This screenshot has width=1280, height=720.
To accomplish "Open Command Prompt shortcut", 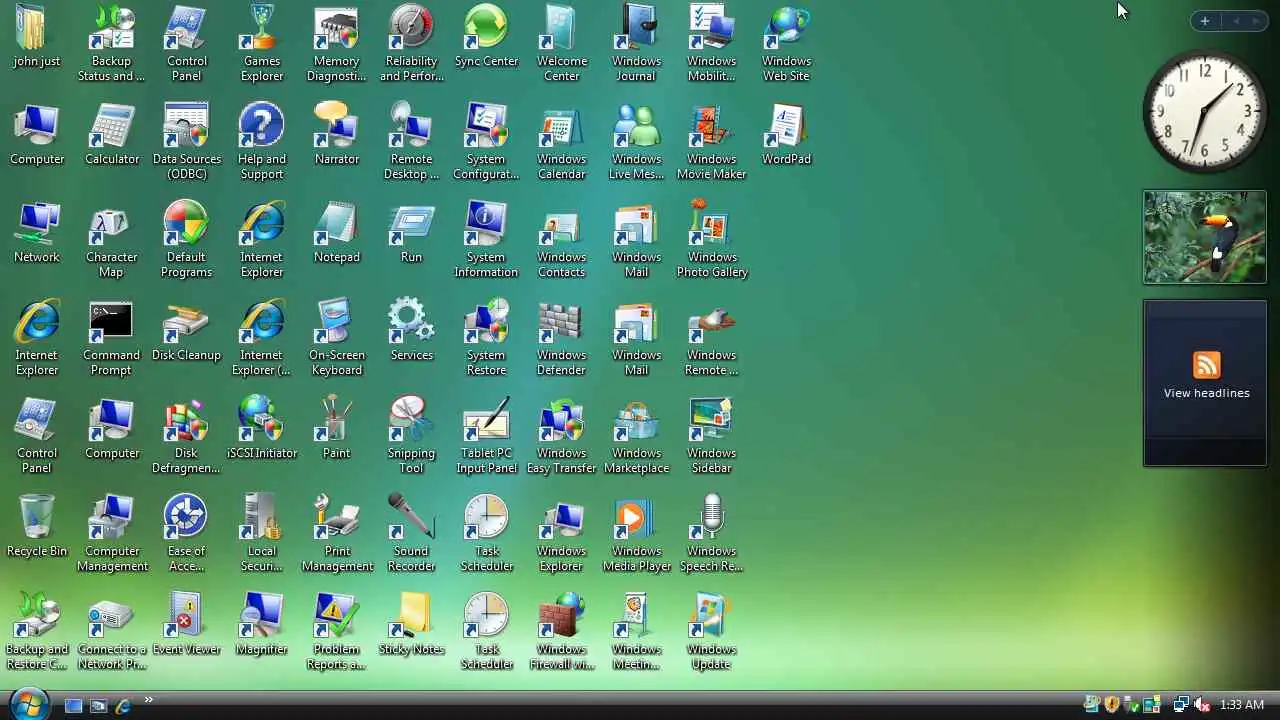I will pos(112,338).
